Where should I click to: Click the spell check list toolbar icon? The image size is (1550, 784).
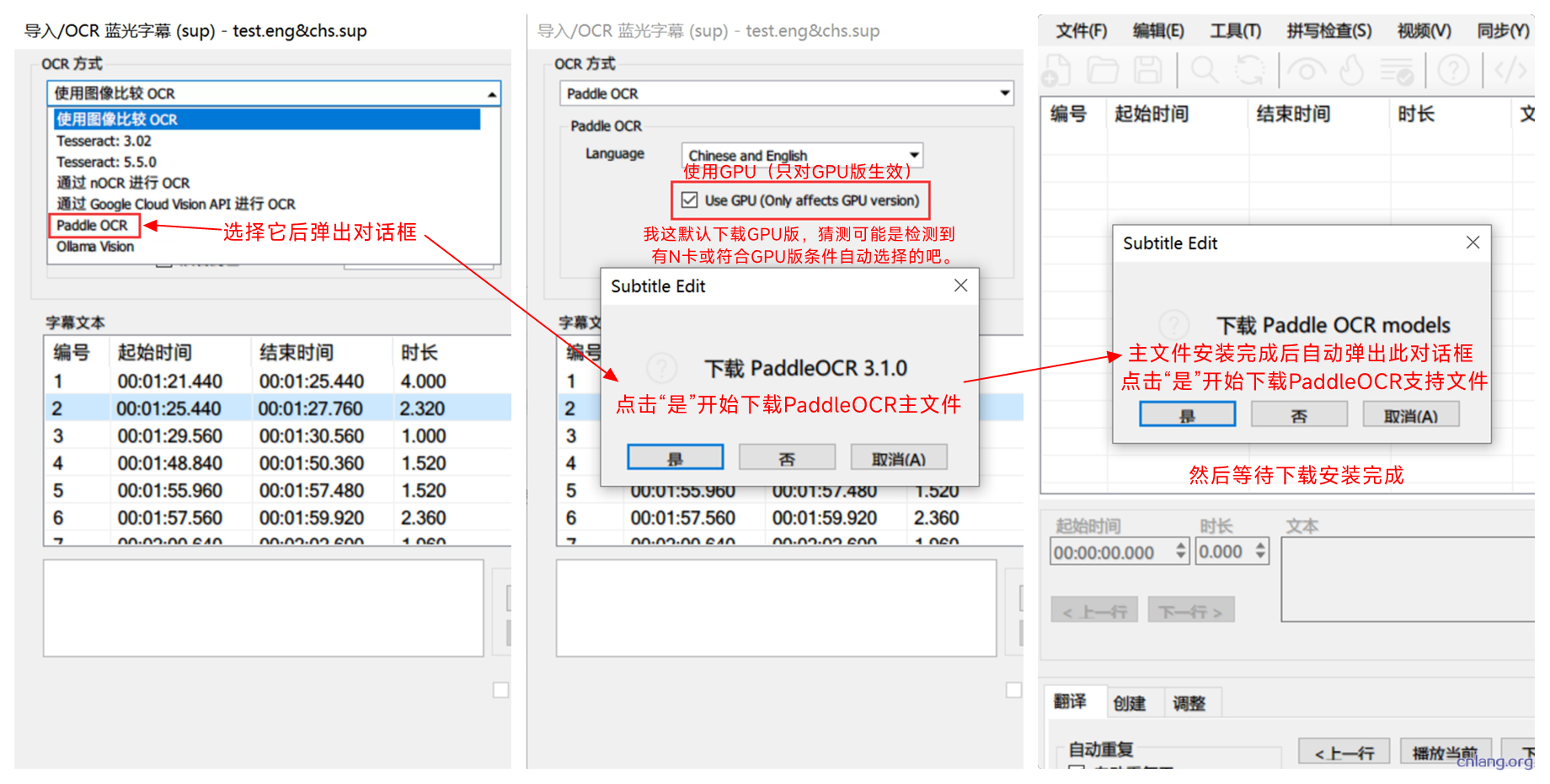(x=1397, y=72)
